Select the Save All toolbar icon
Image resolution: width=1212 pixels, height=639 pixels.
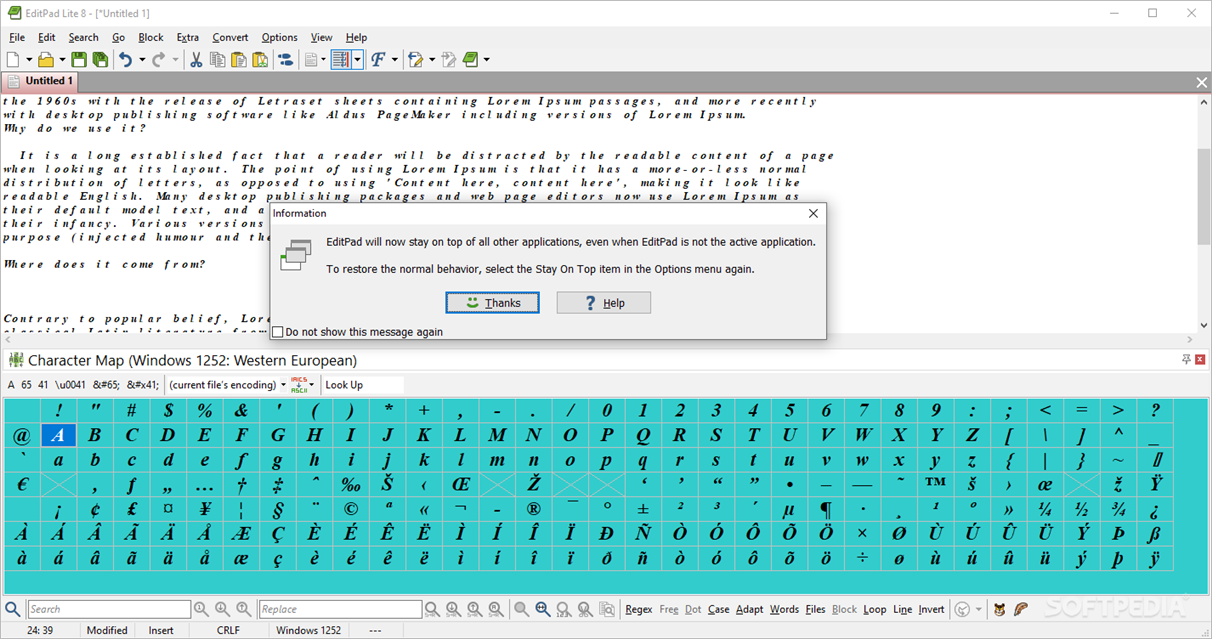101,59
